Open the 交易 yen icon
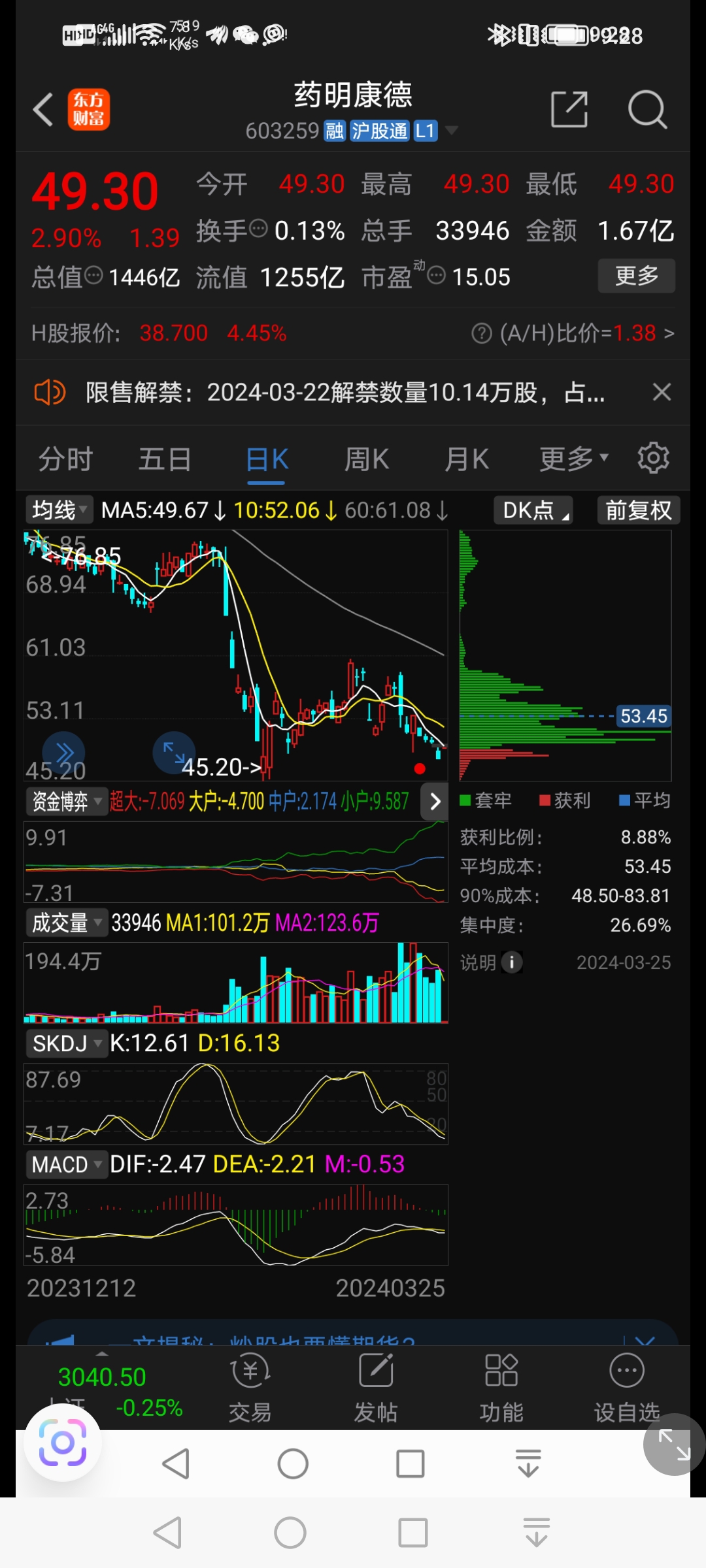 (250, 1371)
